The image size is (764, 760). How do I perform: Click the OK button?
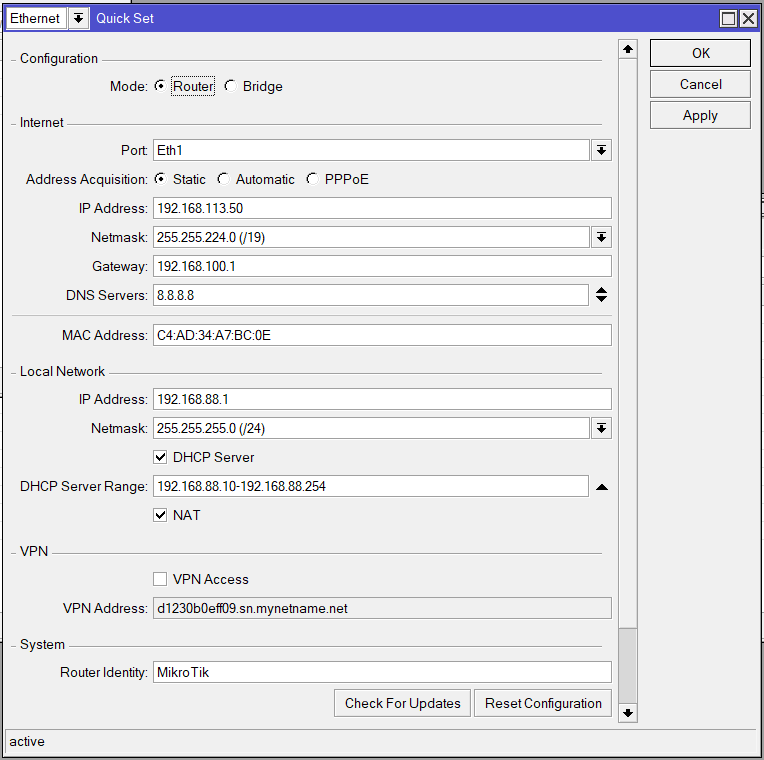pyautogui.click(x=700, y=53)
